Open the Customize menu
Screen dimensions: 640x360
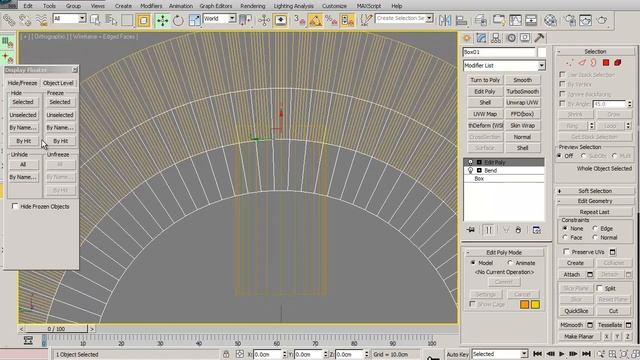[334, 6]
